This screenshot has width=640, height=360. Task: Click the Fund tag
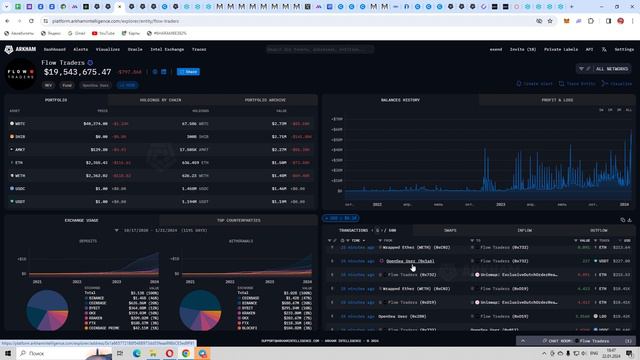[x=67, y=85]
